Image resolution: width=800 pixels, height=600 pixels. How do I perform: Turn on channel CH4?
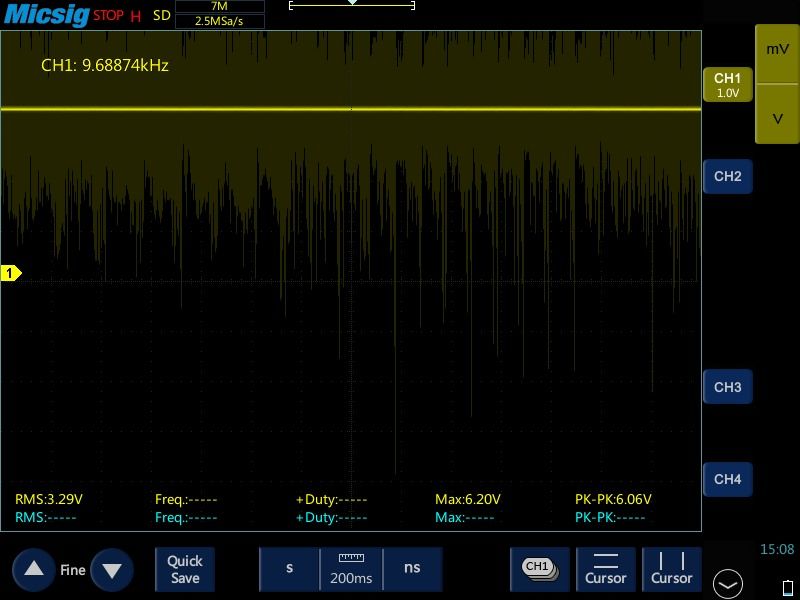click(728, 480)
